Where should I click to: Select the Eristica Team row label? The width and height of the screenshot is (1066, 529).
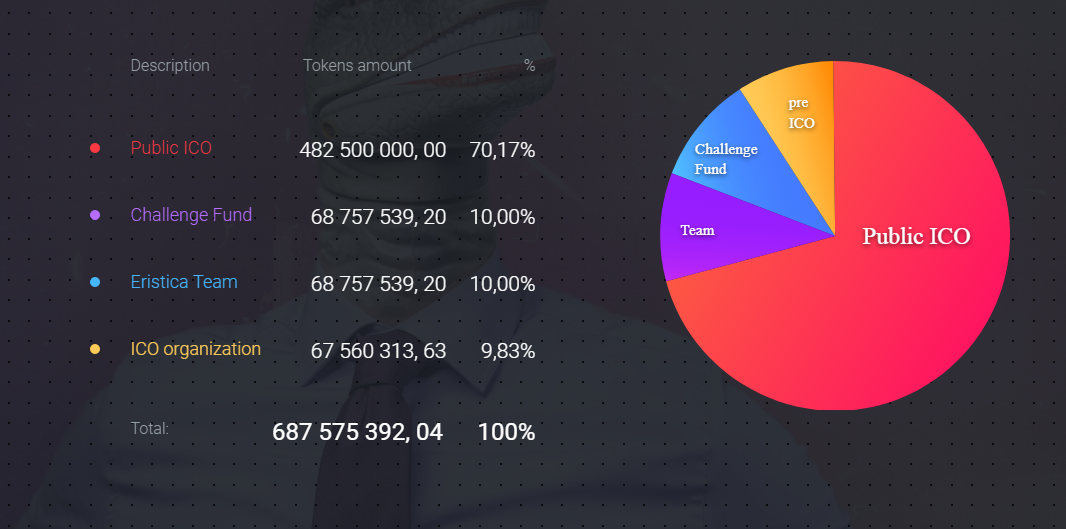(x=184, y=282)
